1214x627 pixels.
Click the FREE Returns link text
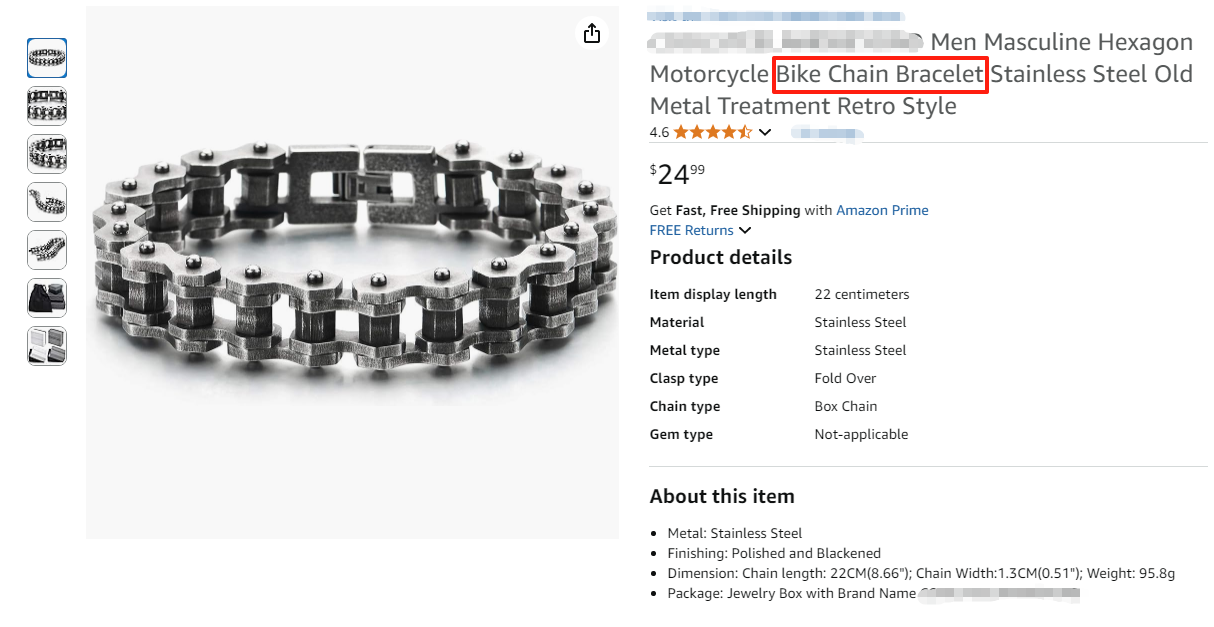pos(691,230)
